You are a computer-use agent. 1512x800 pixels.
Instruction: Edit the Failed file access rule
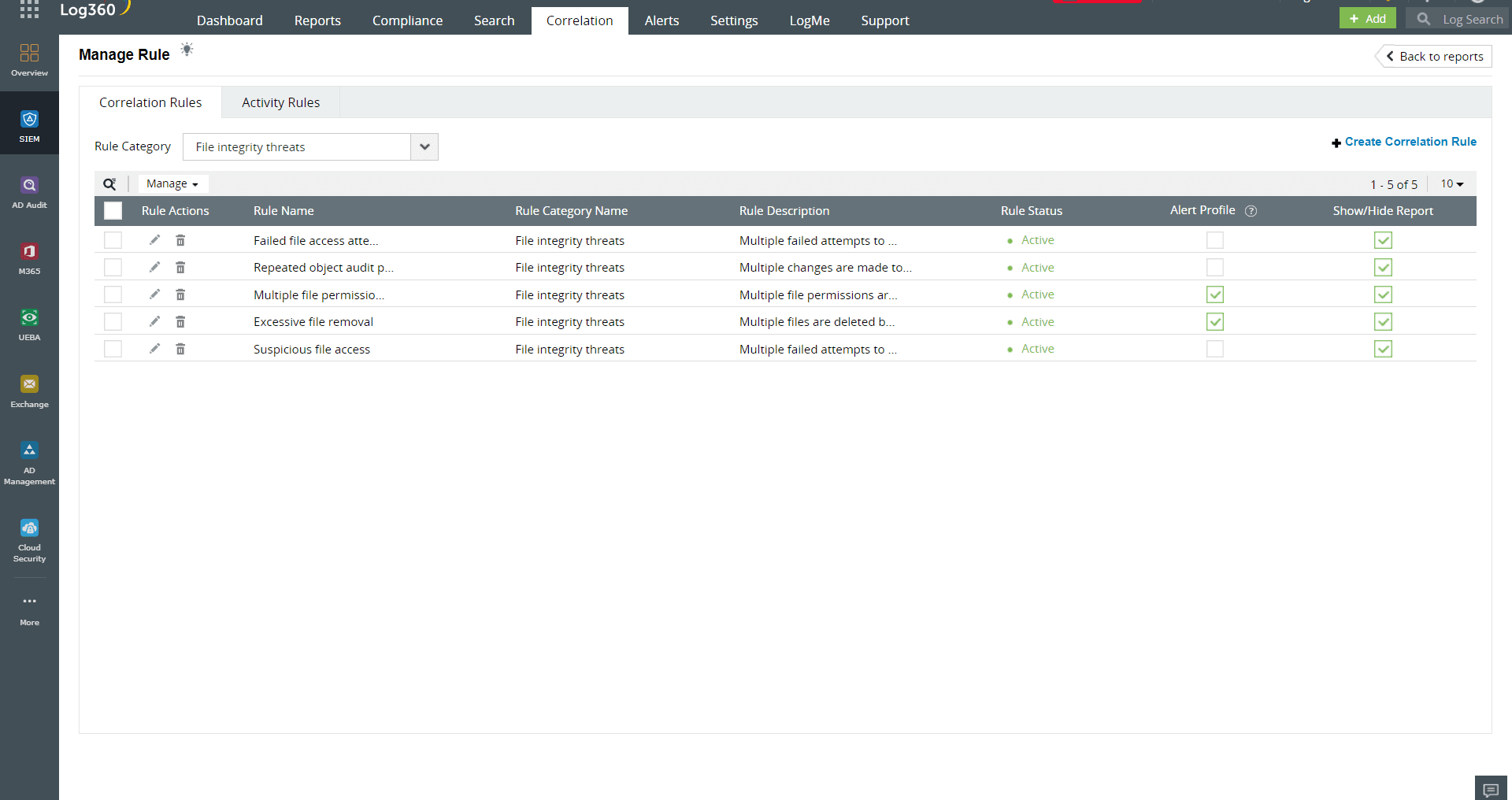154,240
